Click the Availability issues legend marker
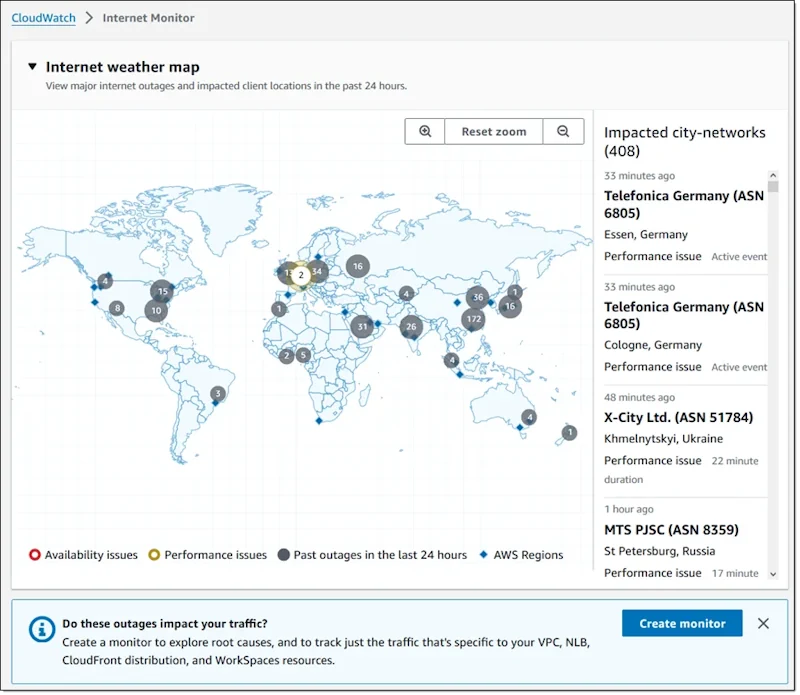This screenshot has height=695, width=800. [34, 555]
